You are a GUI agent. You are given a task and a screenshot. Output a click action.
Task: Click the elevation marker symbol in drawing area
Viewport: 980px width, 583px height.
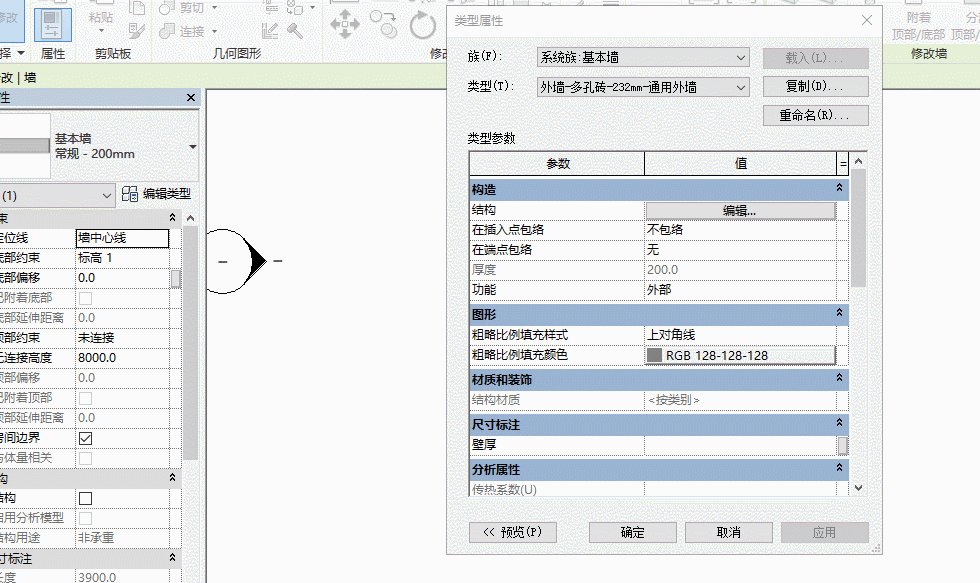pyautogui.click(x=238, y=261)
